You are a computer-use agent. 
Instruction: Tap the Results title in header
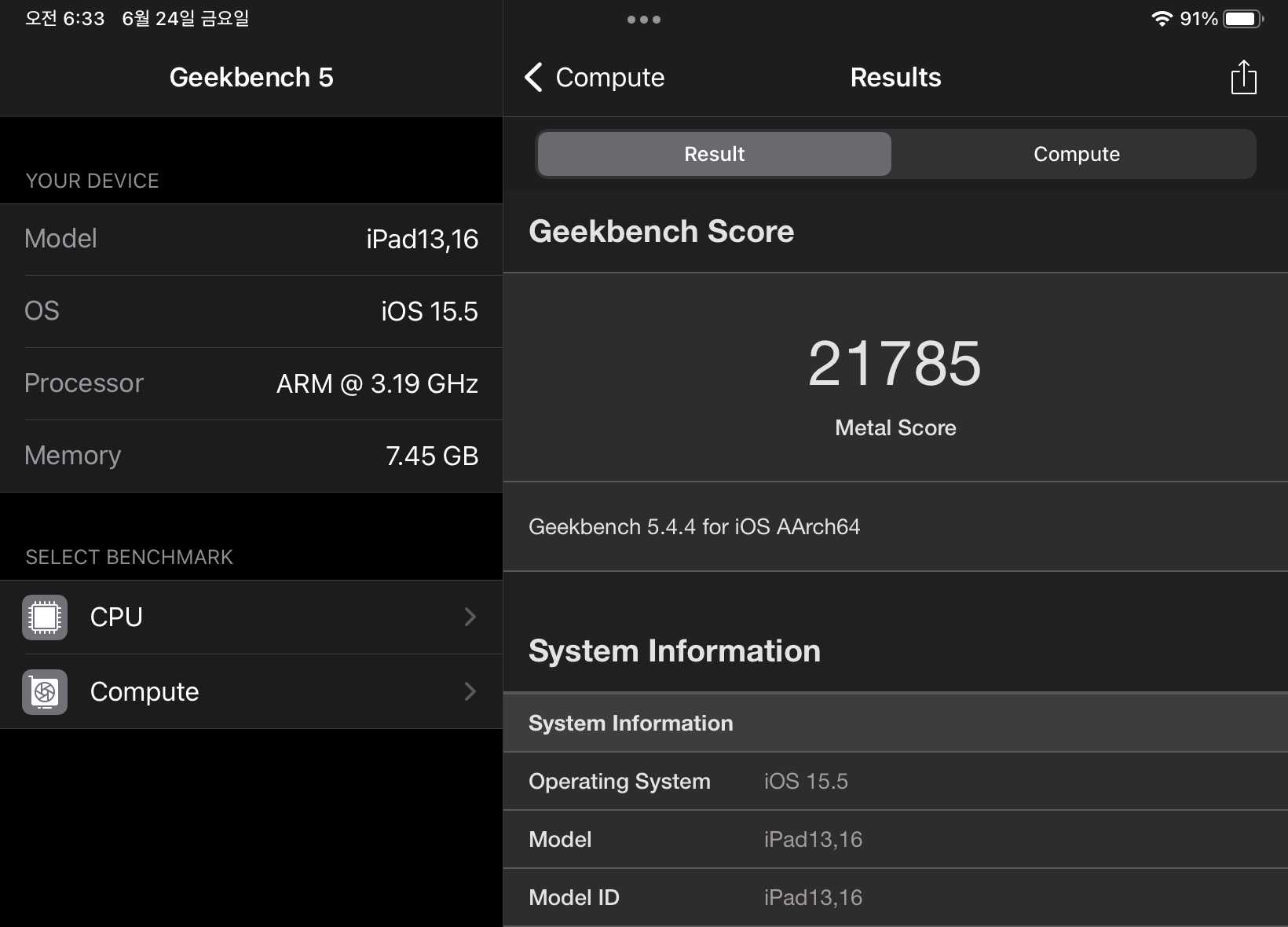click(x=895, y=77)
